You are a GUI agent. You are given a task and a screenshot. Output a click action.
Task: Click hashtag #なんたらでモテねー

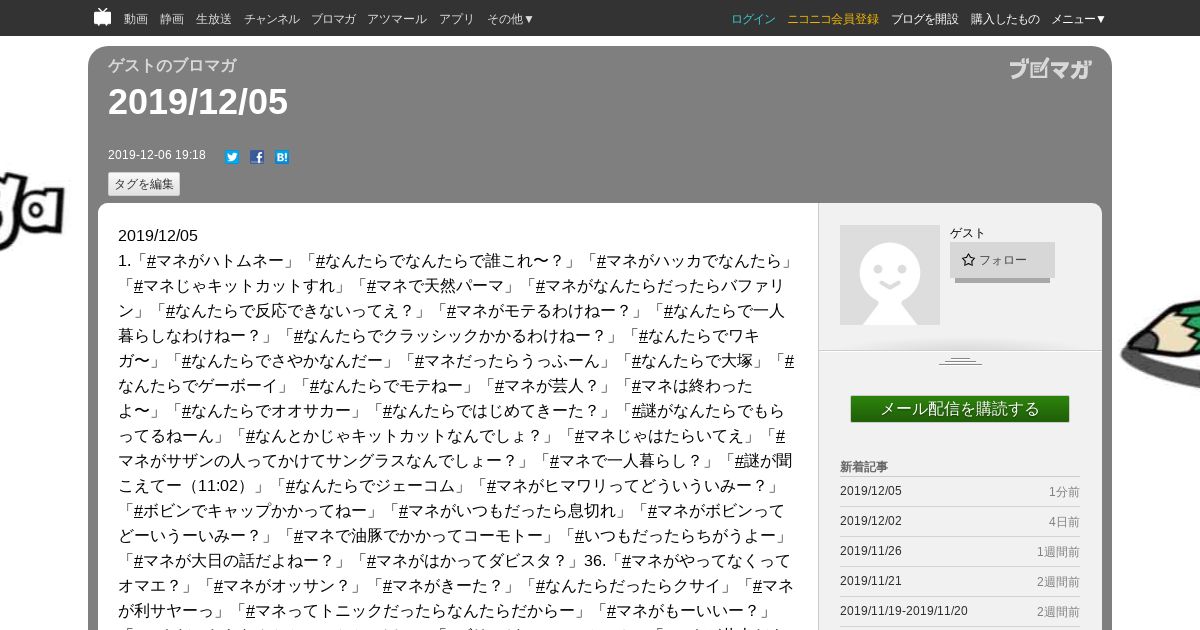[387, 386]
